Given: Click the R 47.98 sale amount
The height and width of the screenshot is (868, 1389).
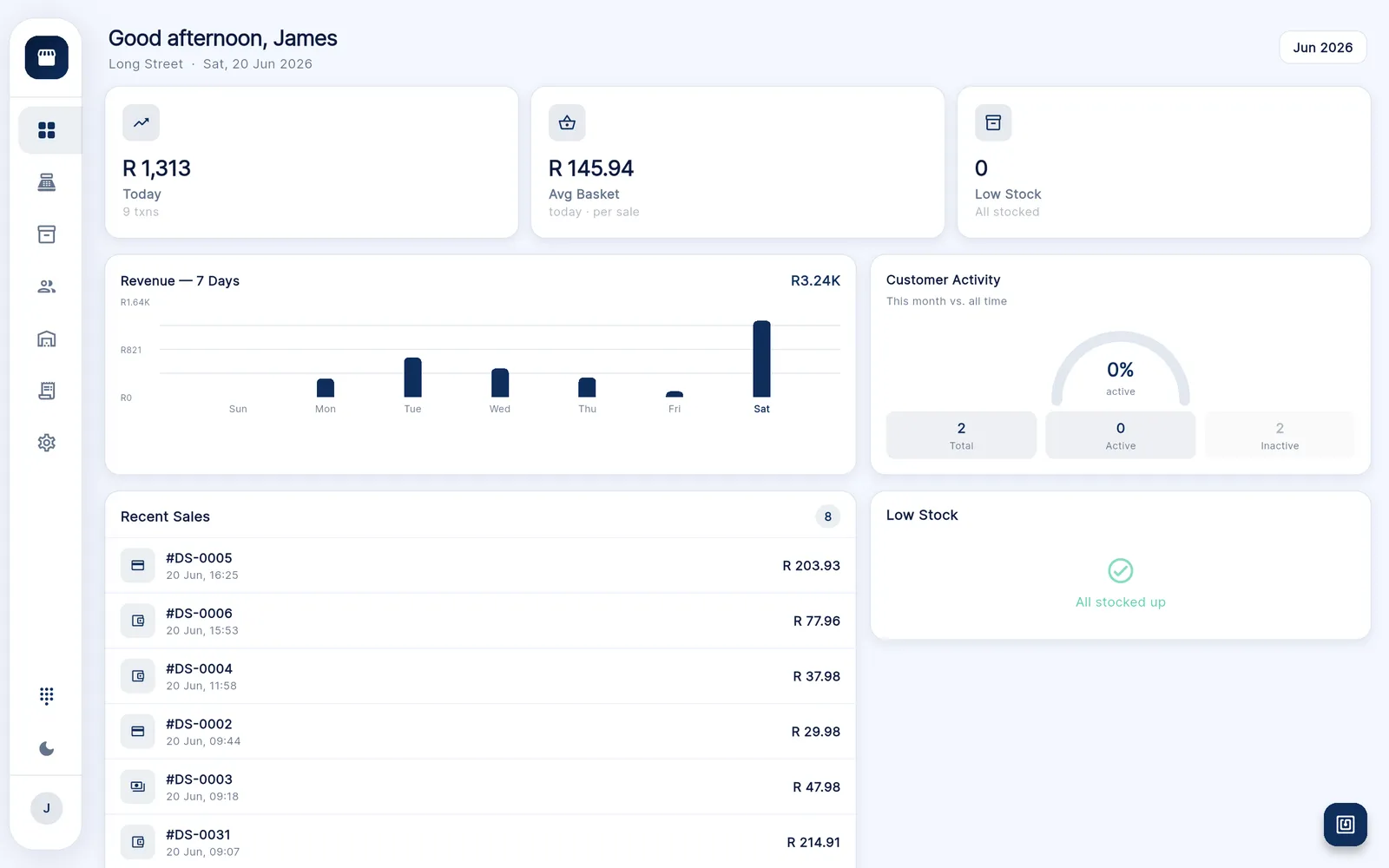Looking at the screenshot, I should pyautogui.click(x=817, y=787).
